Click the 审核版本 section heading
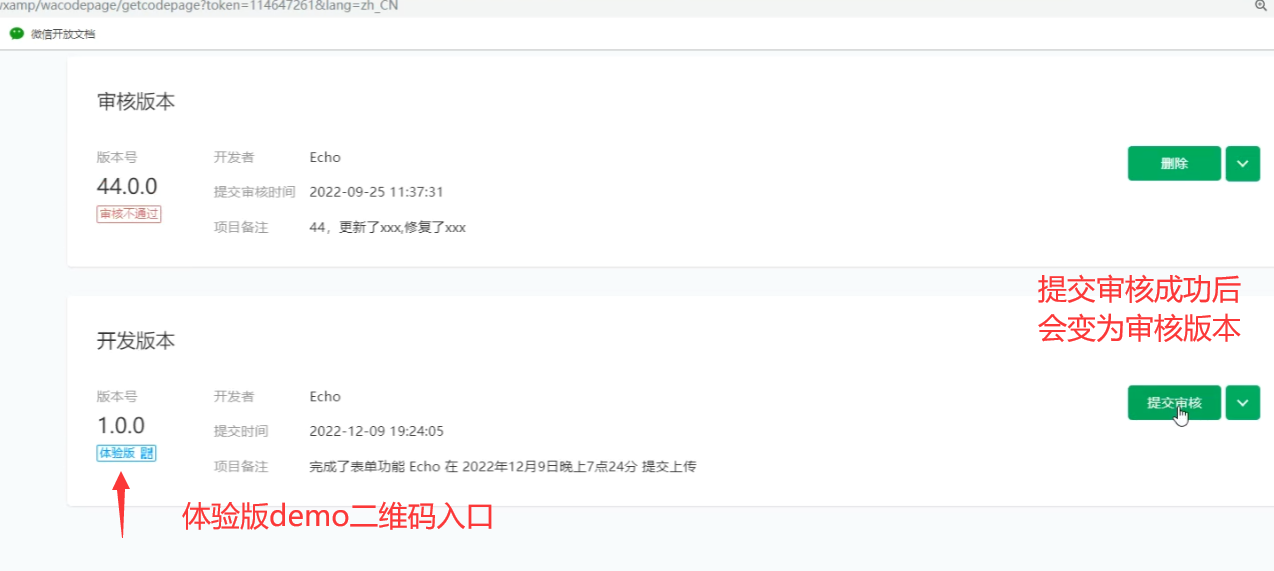Viewport: 1274px width, 571px height. tap(136, 102)
